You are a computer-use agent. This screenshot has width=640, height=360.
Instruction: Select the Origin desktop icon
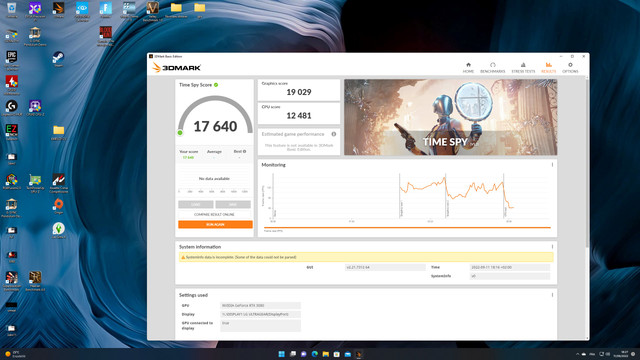point(58,206)
